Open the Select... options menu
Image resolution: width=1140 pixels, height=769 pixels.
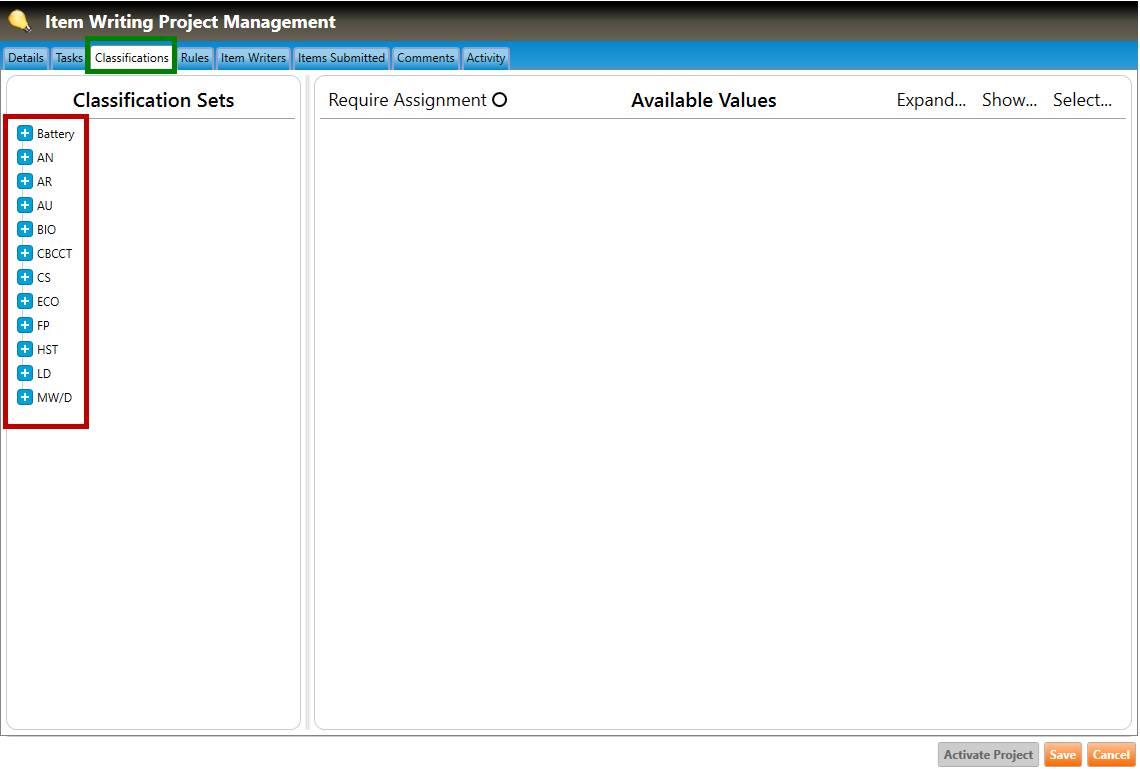click(x=1082, y=100)
